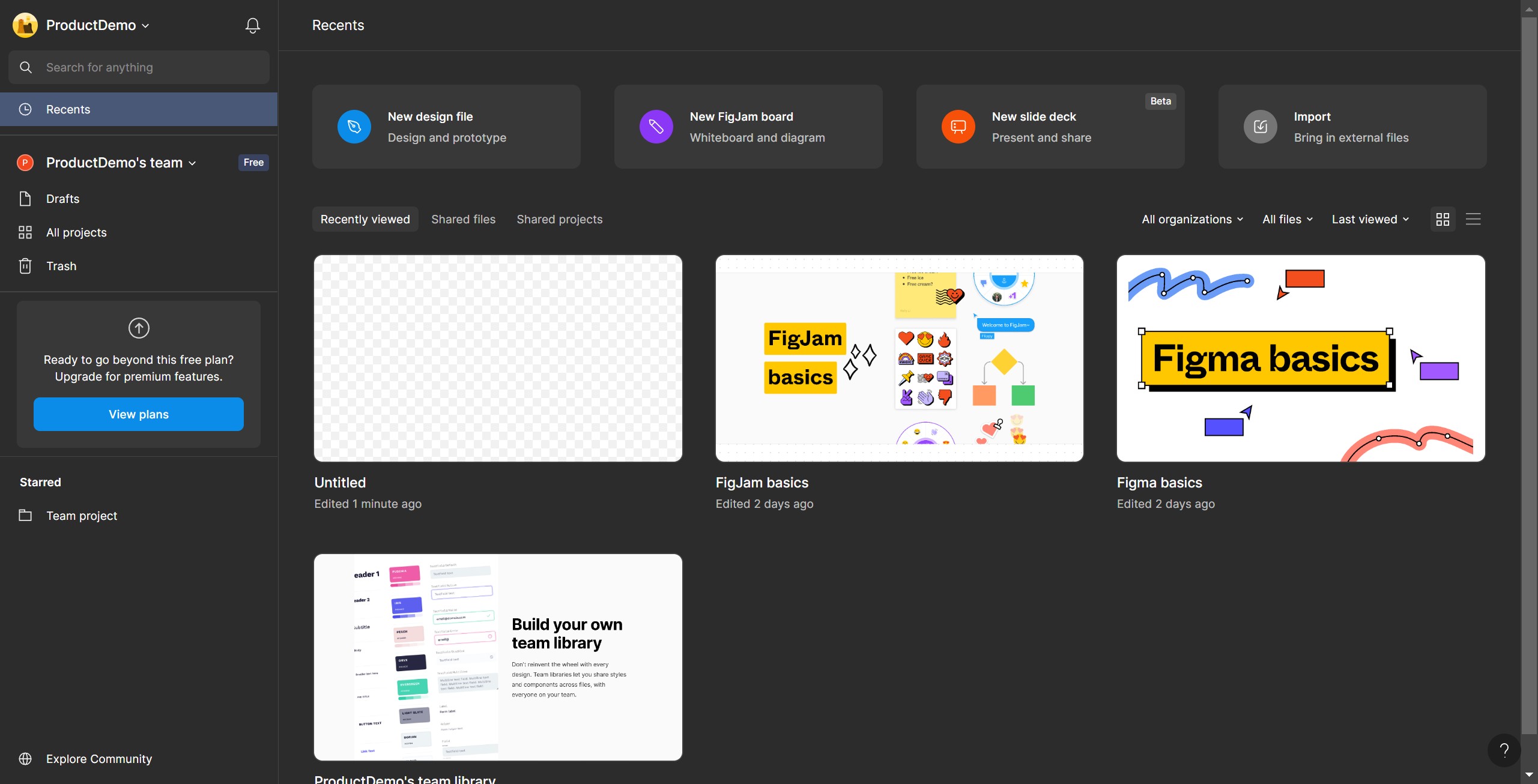The height and width of the screenshot is (784, 1538).
Task: Open the notifications bell
Action: point(253,25)
